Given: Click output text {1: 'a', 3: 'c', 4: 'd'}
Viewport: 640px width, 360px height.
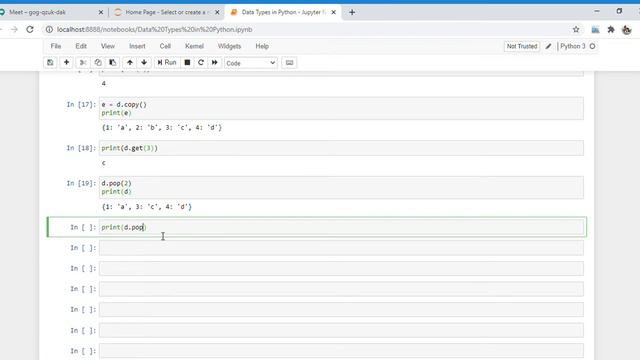Looking at the screenshot, I should coord(147,207).
